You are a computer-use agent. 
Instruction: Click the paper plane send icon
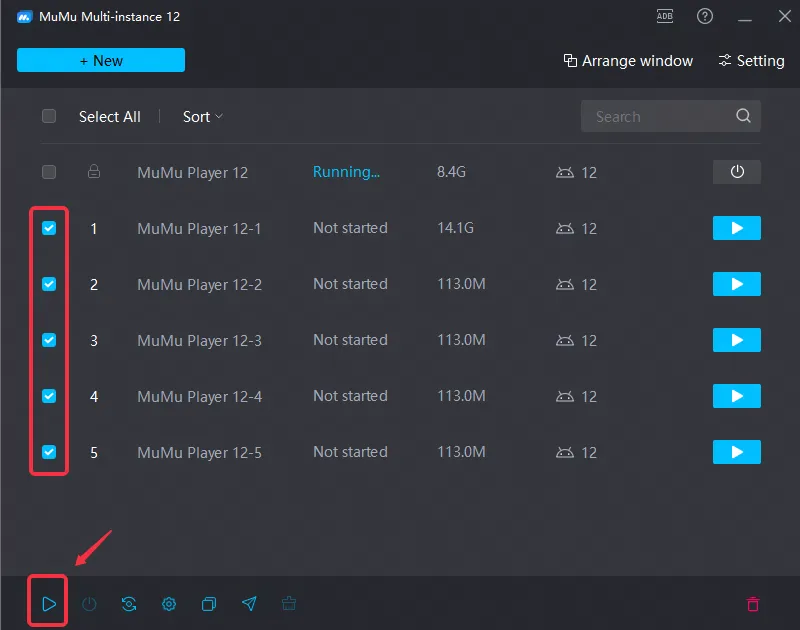[x=249, y=604]
